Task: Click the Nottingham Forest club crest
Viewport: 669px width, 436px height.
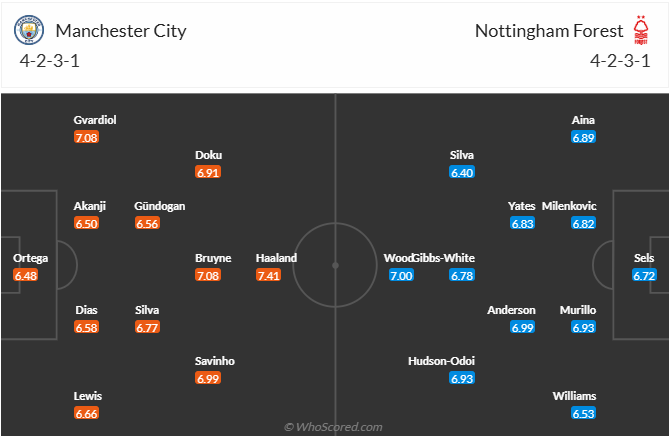Action: tap(641, 30)
